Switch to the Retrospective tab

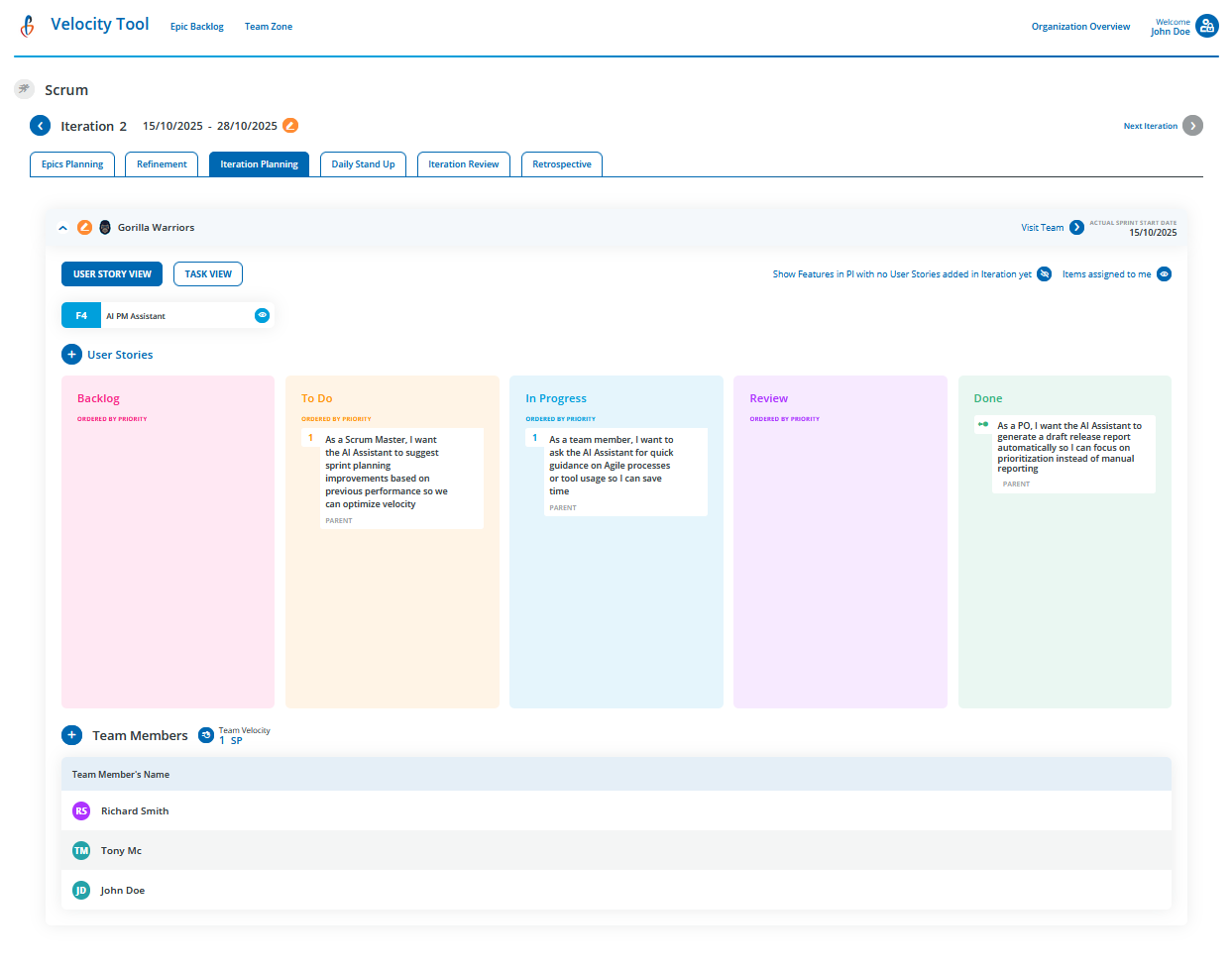click(x=561, y=163)
